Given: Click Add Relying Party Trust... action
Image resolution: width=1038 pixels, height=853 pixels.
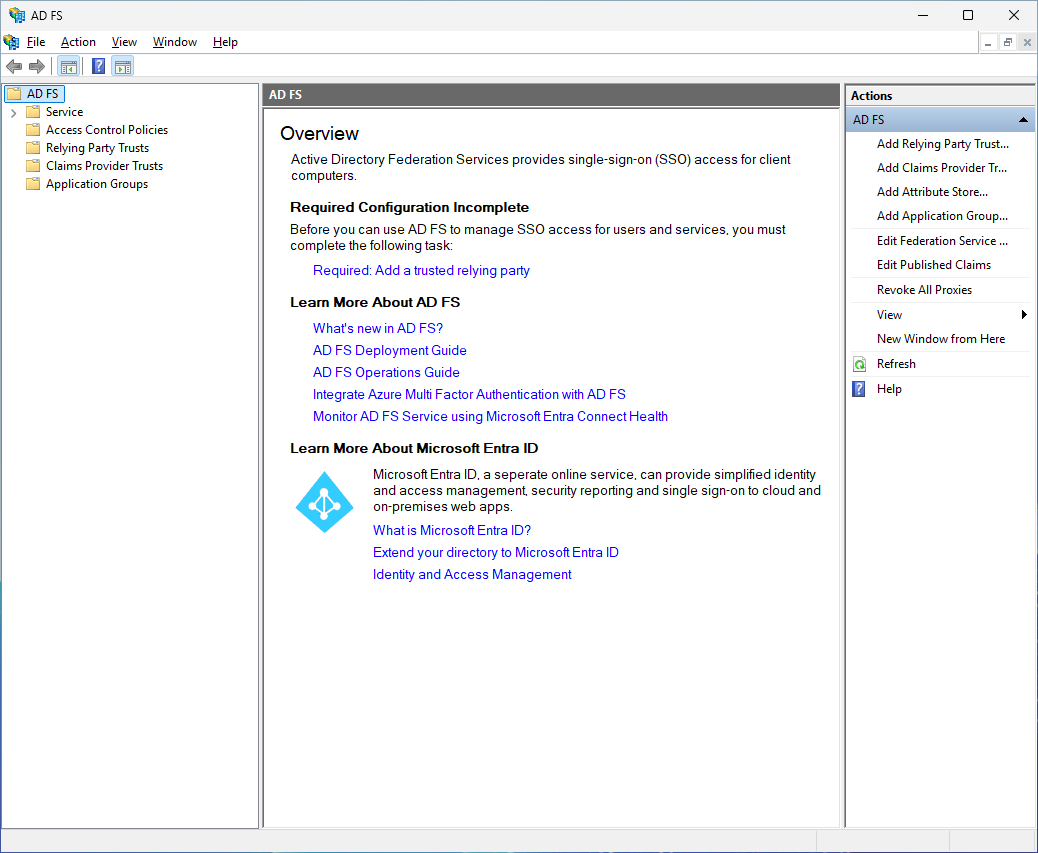Looking at the screenshot, I should point(943,144).
